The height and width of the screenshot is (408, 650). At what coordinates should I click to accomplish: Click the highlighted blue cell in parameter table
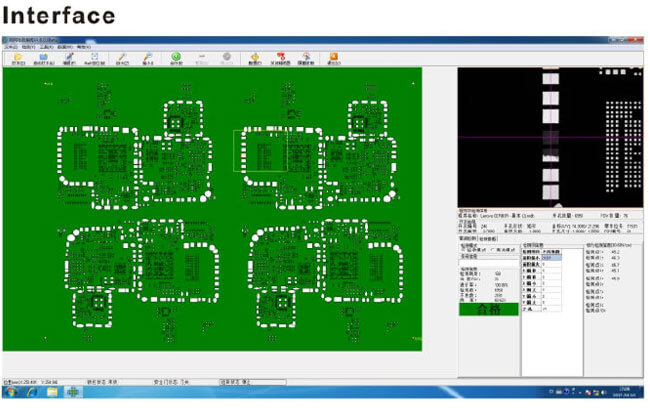point(552,257)
